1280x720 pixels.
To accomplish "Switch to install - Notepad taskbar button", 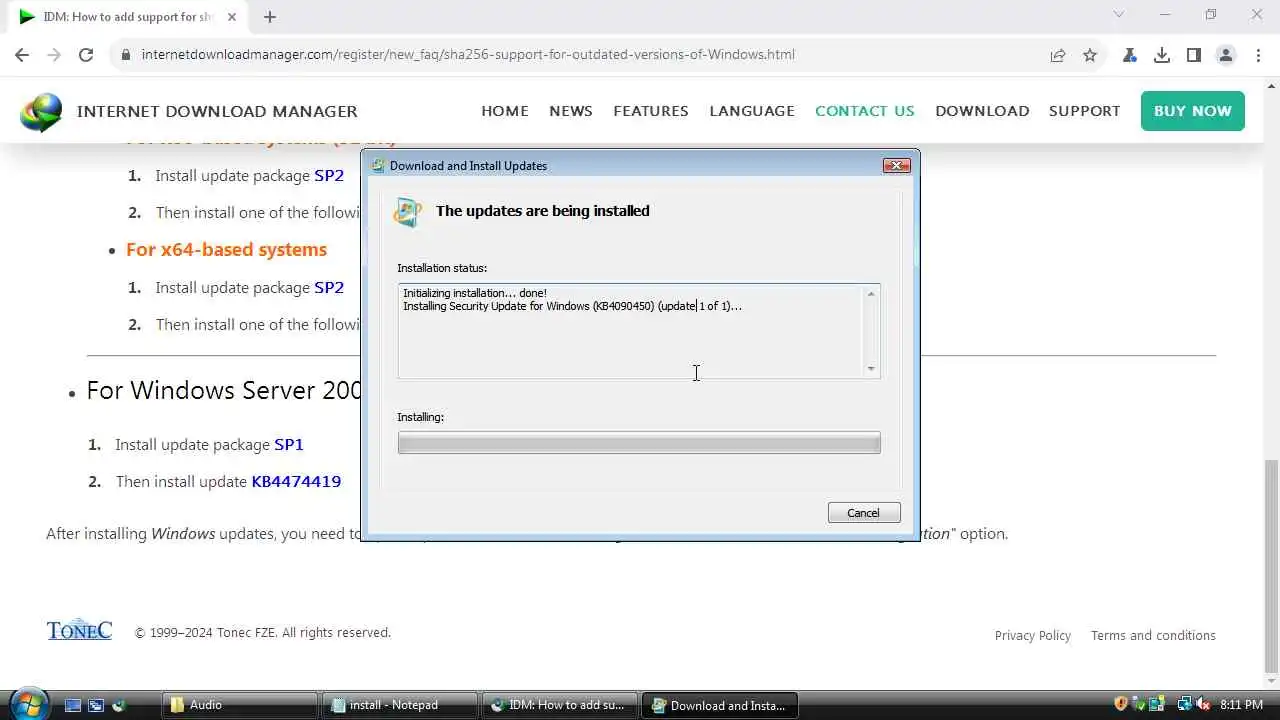I will coord(399,705).
